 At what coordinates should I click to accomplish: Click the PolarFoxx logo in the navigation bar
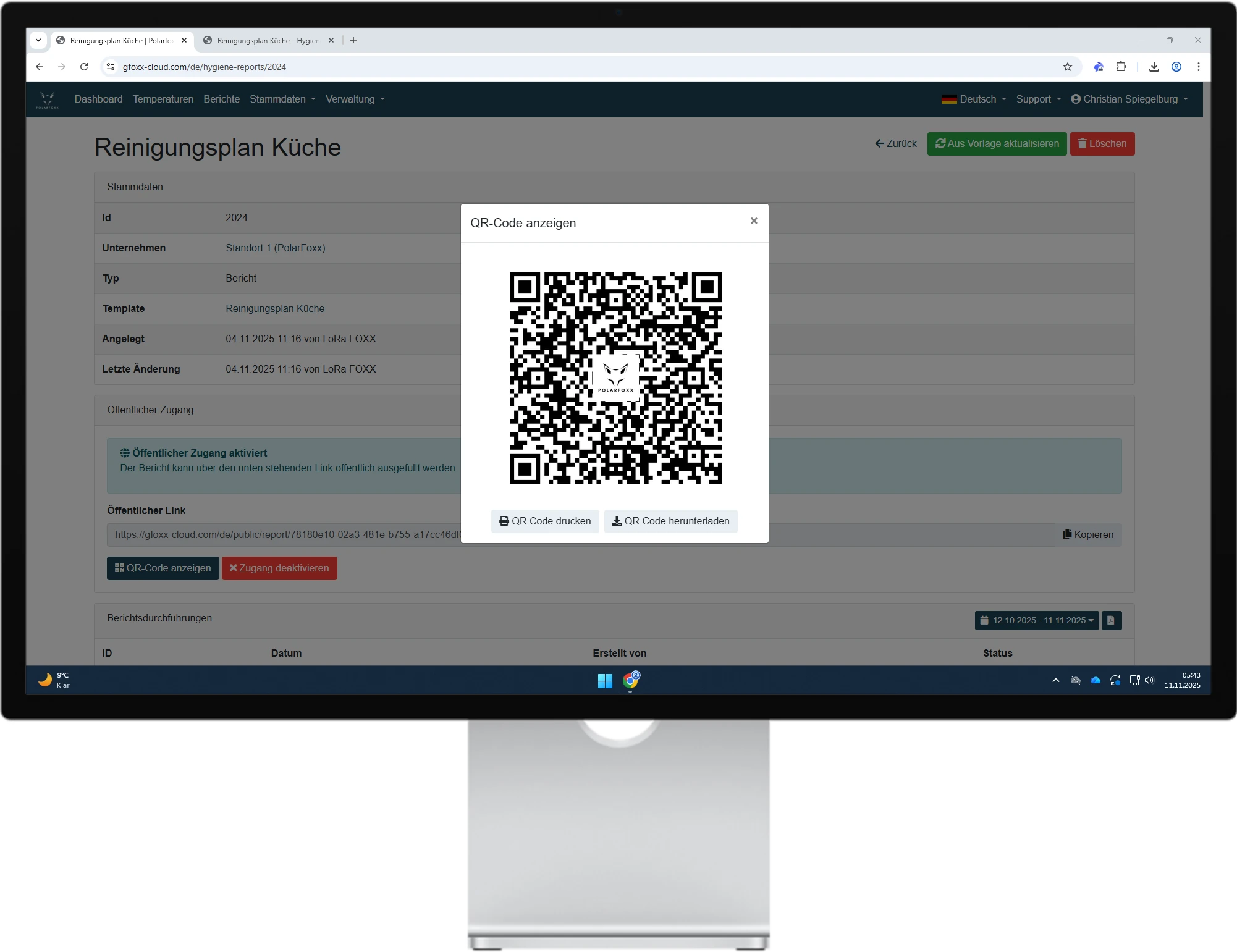pyautogui.click(x=48, y=99)
